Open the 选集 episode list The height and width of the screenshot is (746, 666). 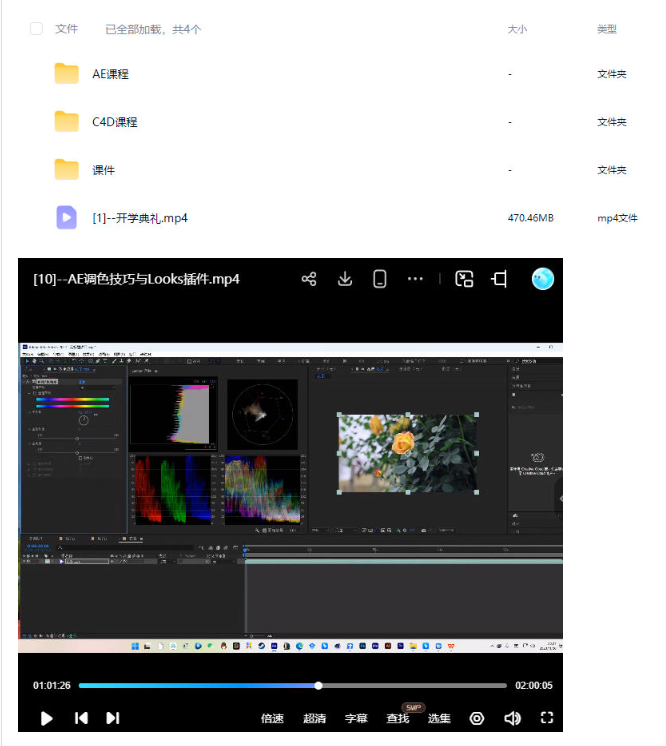point(439,718)
